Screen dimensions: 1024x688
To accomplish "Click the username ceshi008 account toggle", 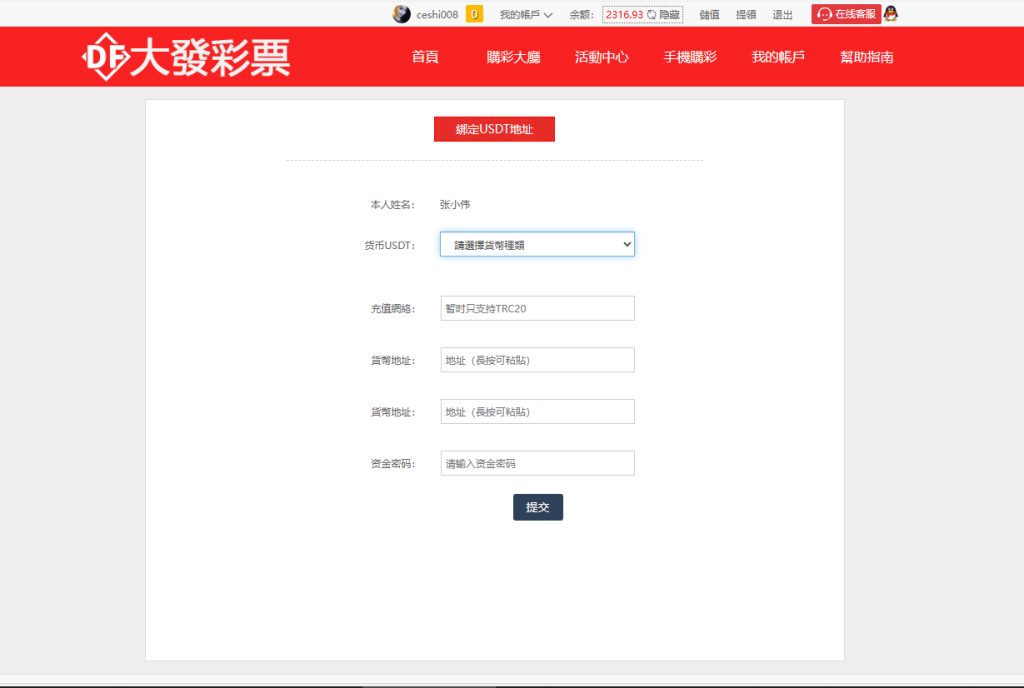I will tap(440, 14).
